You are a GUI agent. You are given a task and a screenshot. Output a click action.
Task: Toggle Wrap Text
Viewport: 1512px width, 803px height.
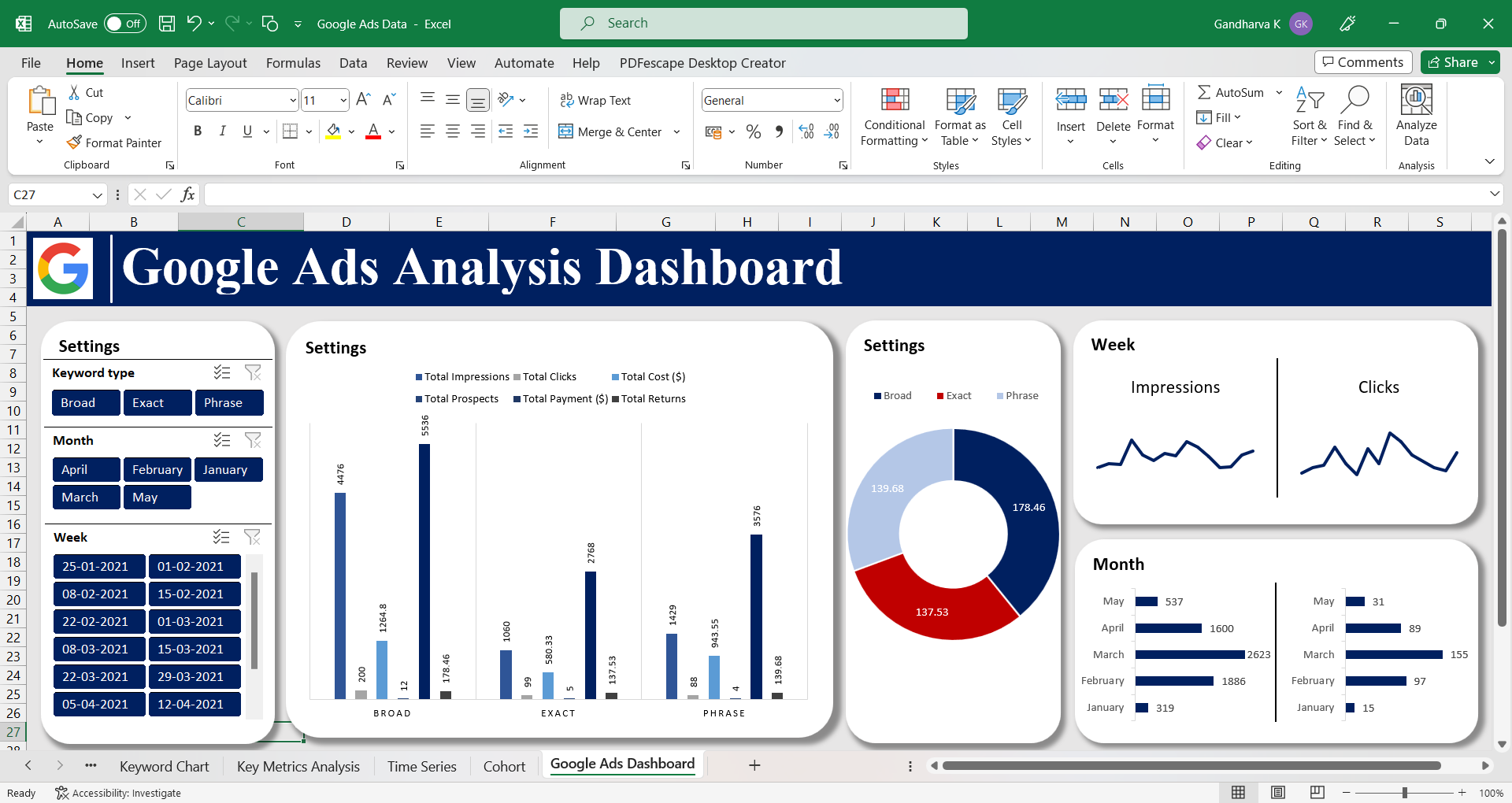tap(595, 100)
